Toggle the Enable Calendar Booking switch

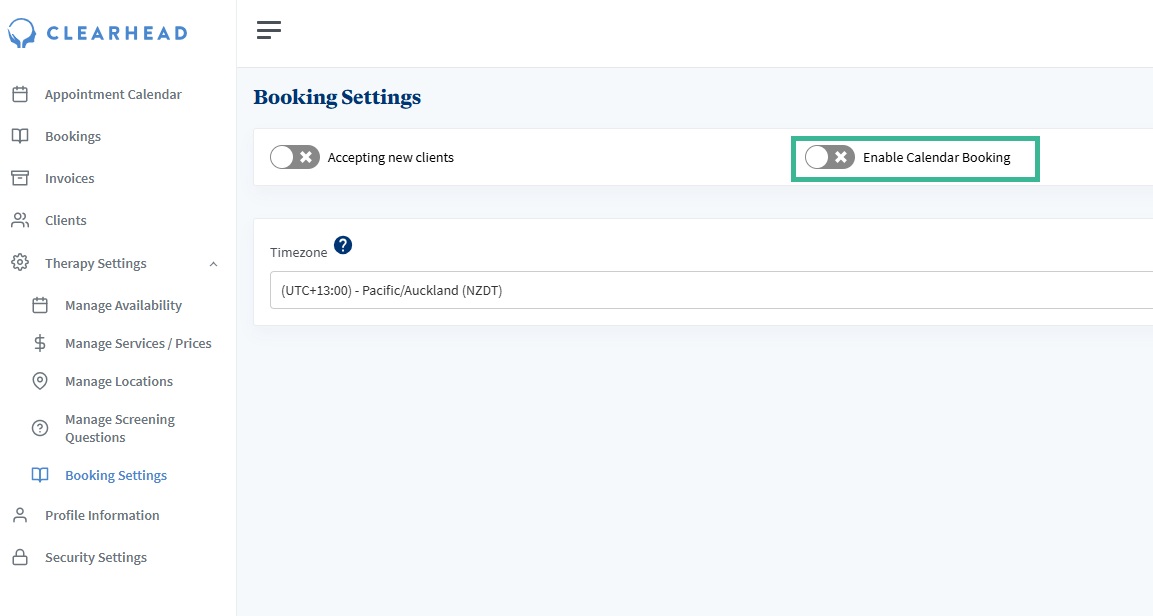pyautogui.click(x=829, y=157)
